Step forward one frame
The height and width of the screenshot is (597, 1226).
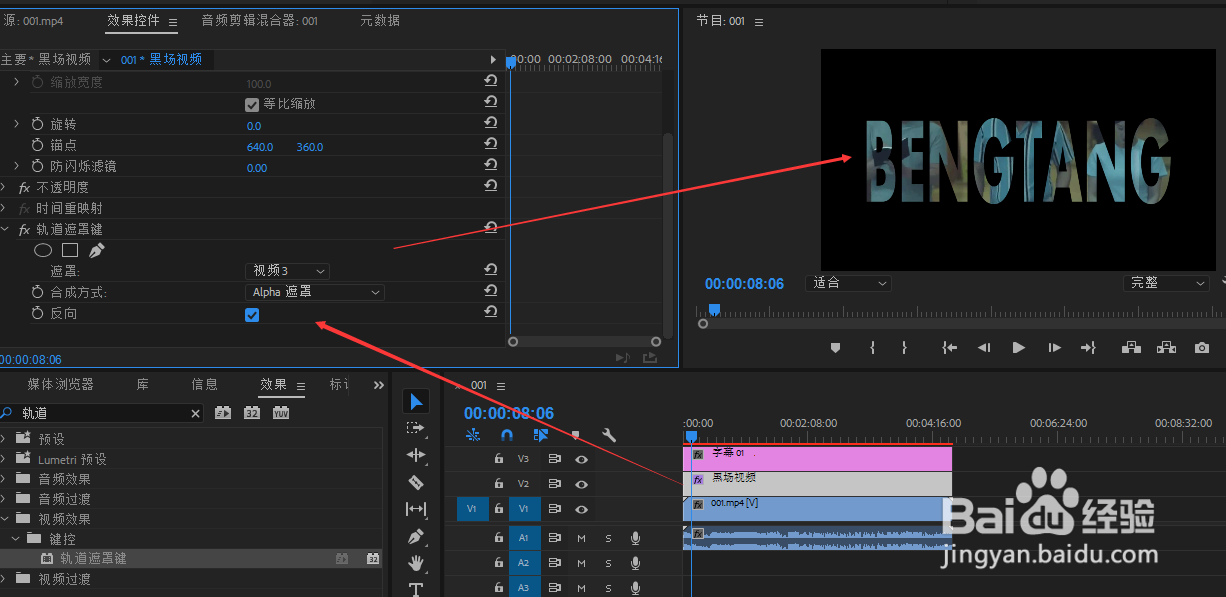(1054, 348)
